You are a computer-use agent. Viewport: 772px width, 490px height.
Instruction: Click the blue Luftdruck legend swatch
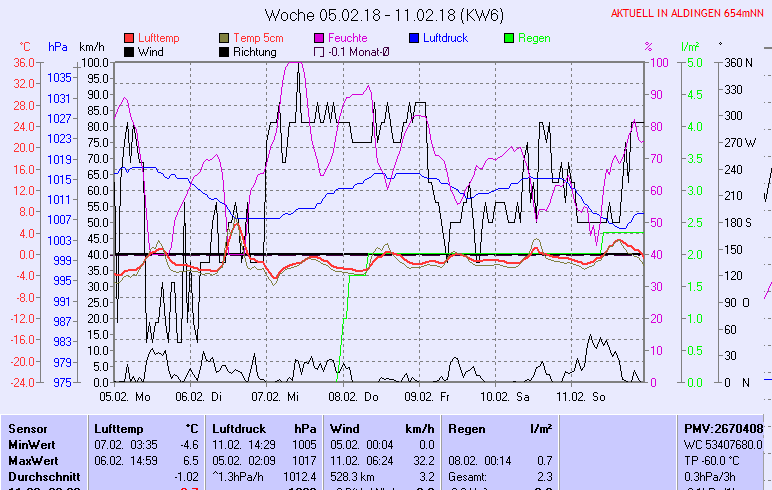point(415,38)
